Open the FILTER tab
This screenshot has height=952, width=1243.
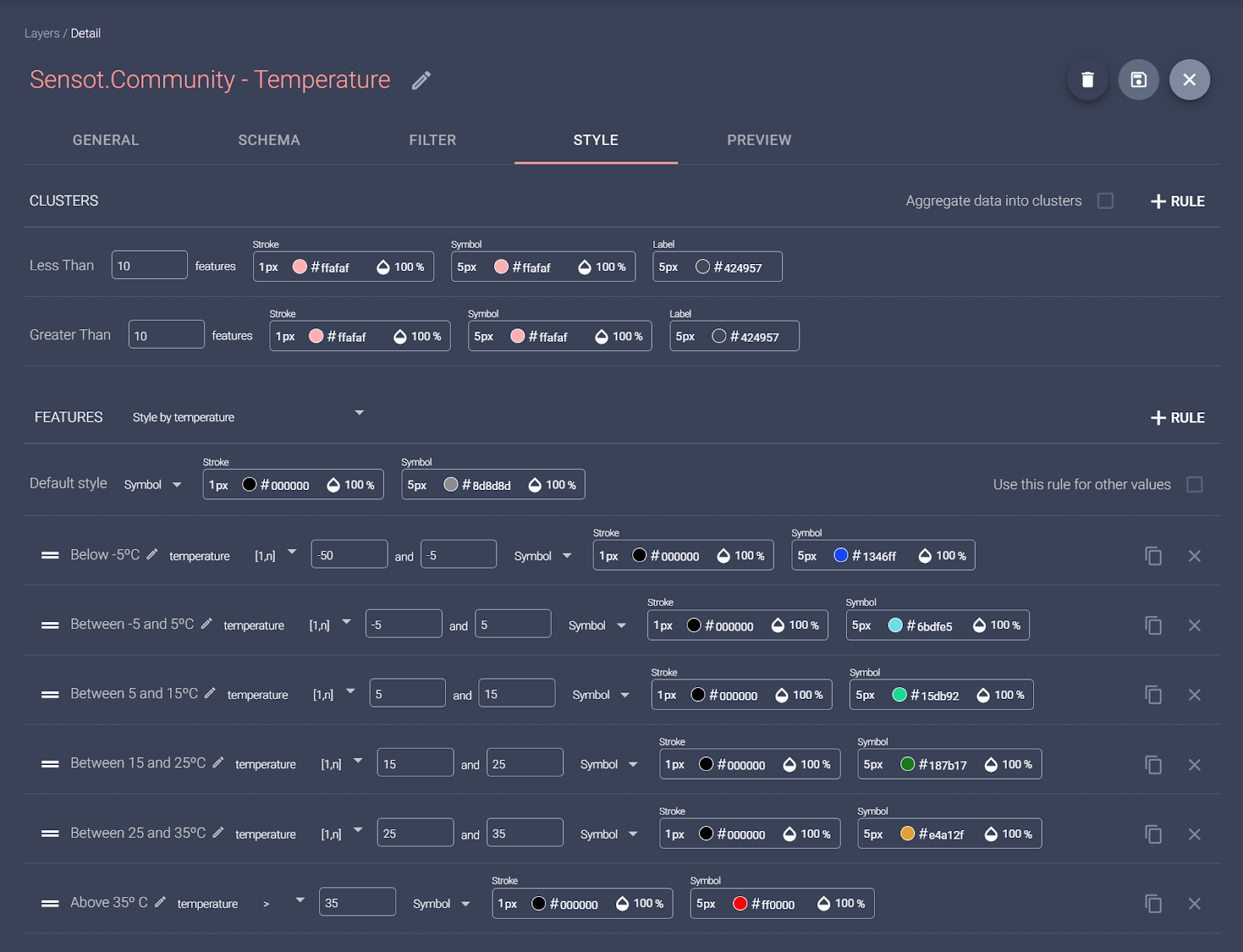(432, 140)
